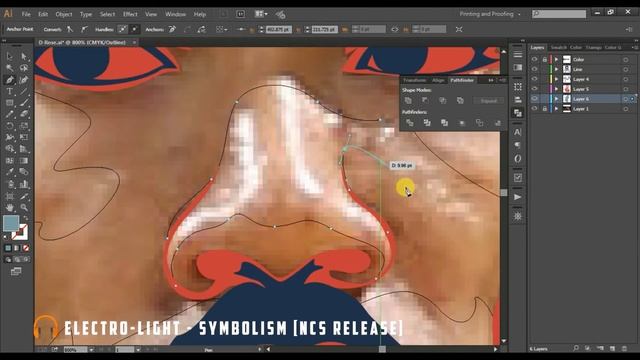
Task: Select the Eyedropper tool
Action: [10, 172]
